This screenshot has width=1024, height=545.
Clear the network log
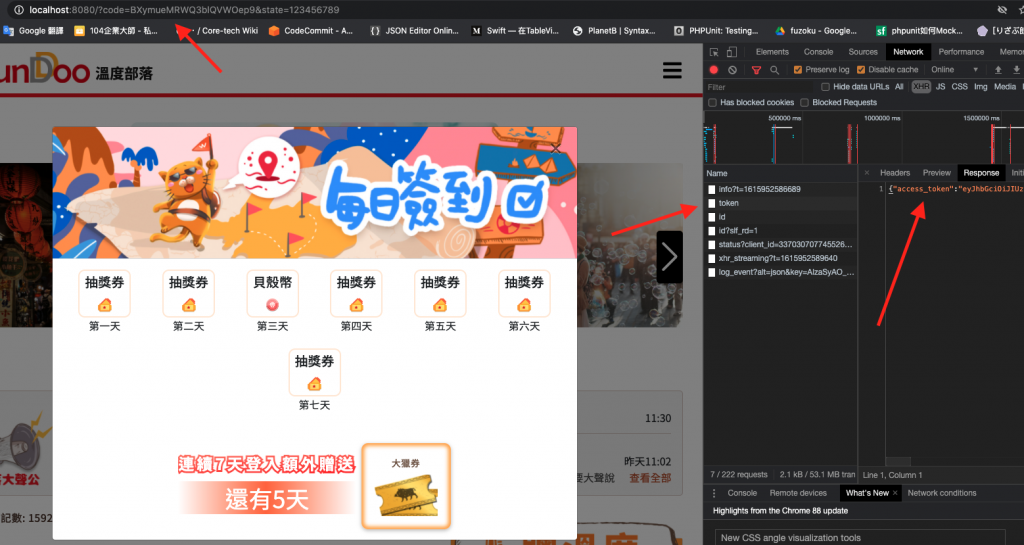[x=732, y=70]
